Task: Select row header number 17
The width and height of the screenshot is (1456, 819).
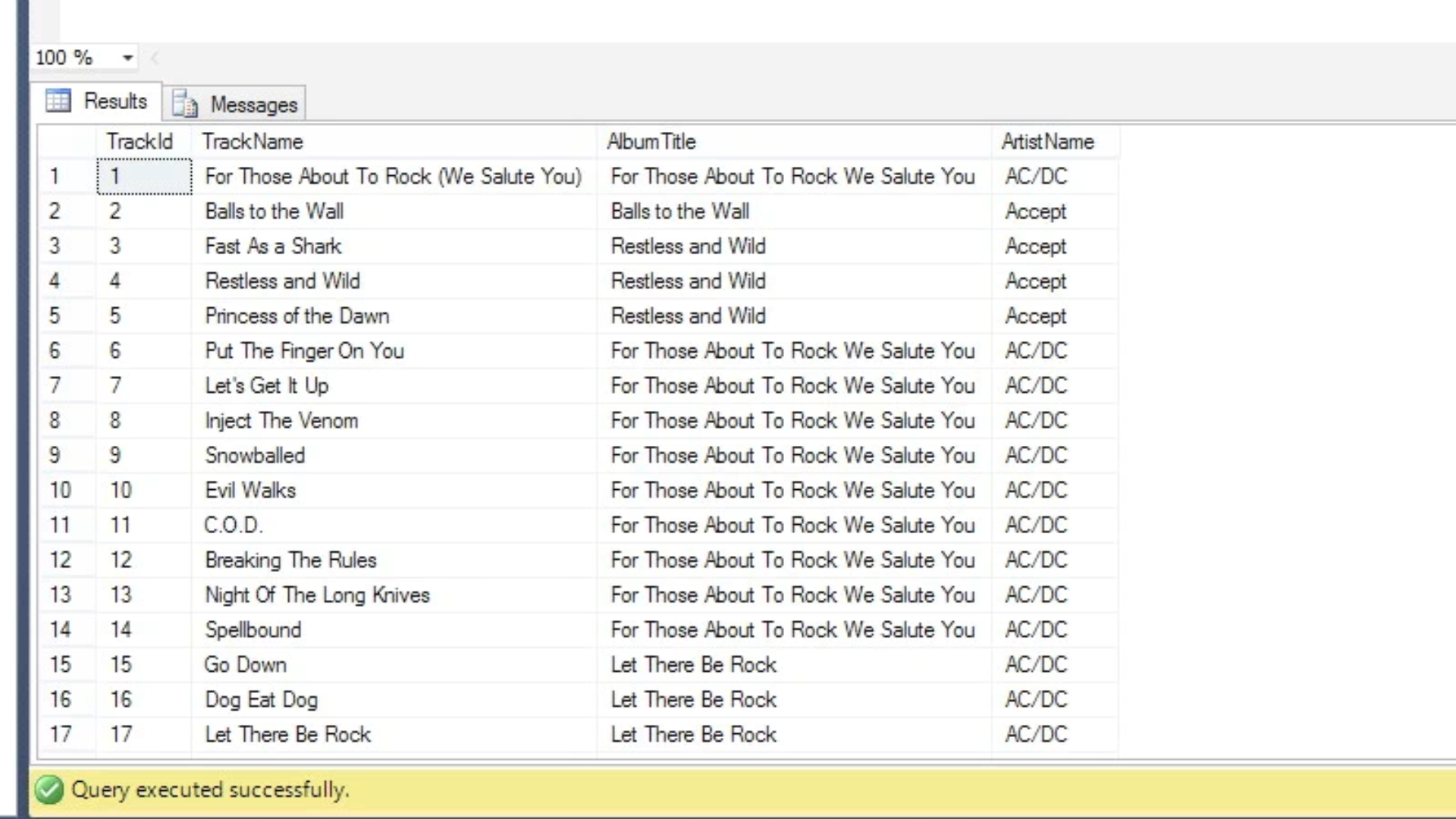Action: pos(61,734)
